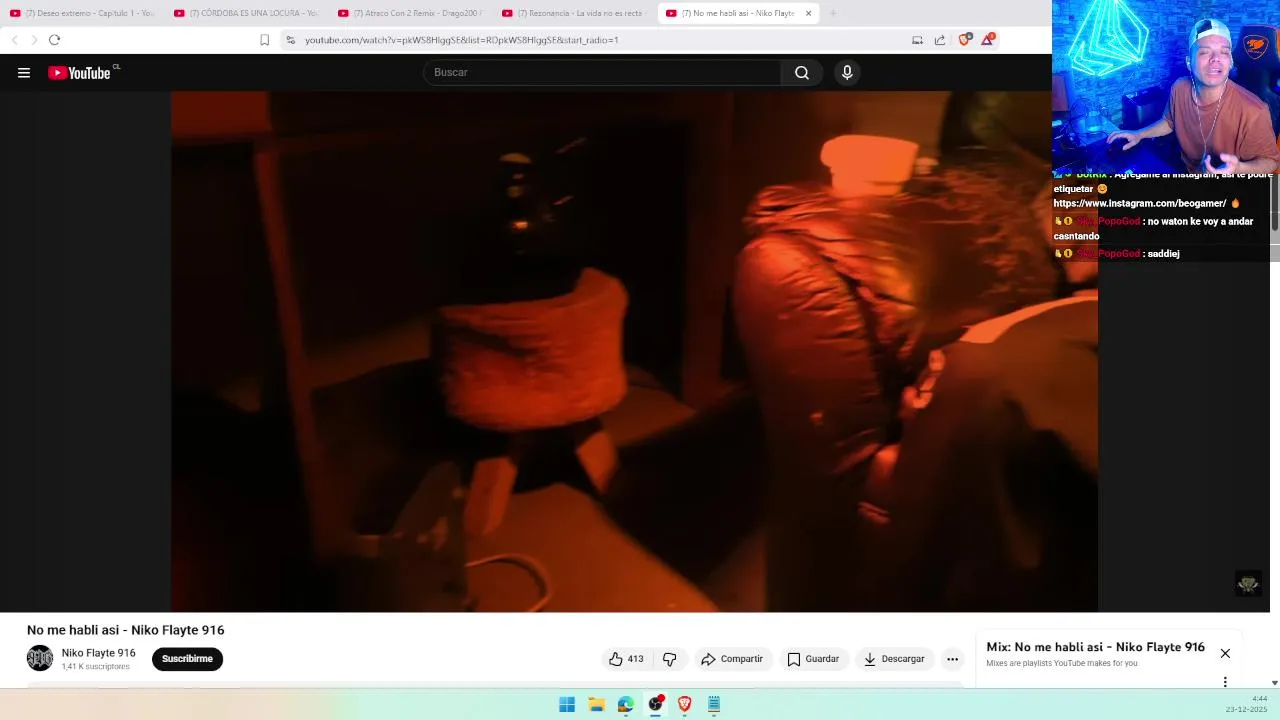Image resolution: width=1280 pixels, height=720 pixels.
Task: Open taskbar clock showing 23-12-2025
Action: (x=1248, y=704)
